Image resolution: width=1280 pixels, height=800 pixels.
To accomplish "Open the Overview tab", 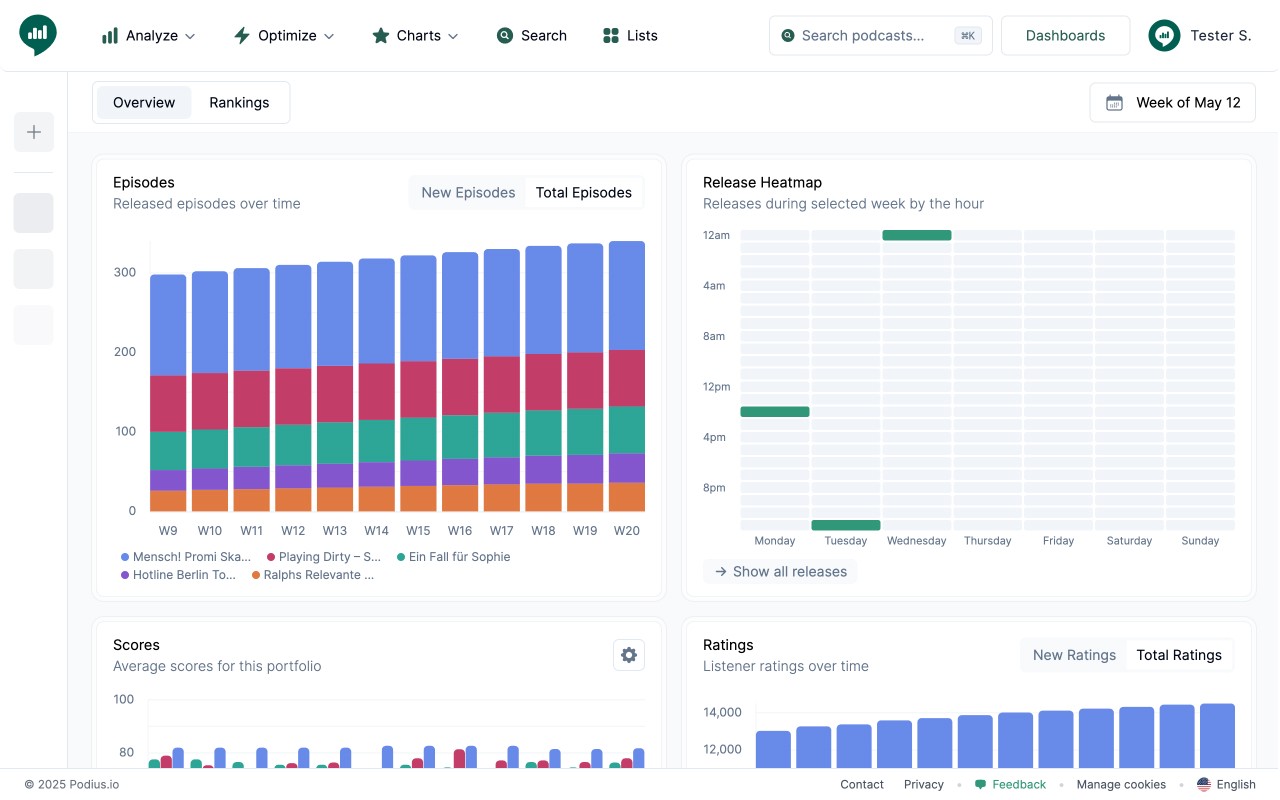I will 144,102.
